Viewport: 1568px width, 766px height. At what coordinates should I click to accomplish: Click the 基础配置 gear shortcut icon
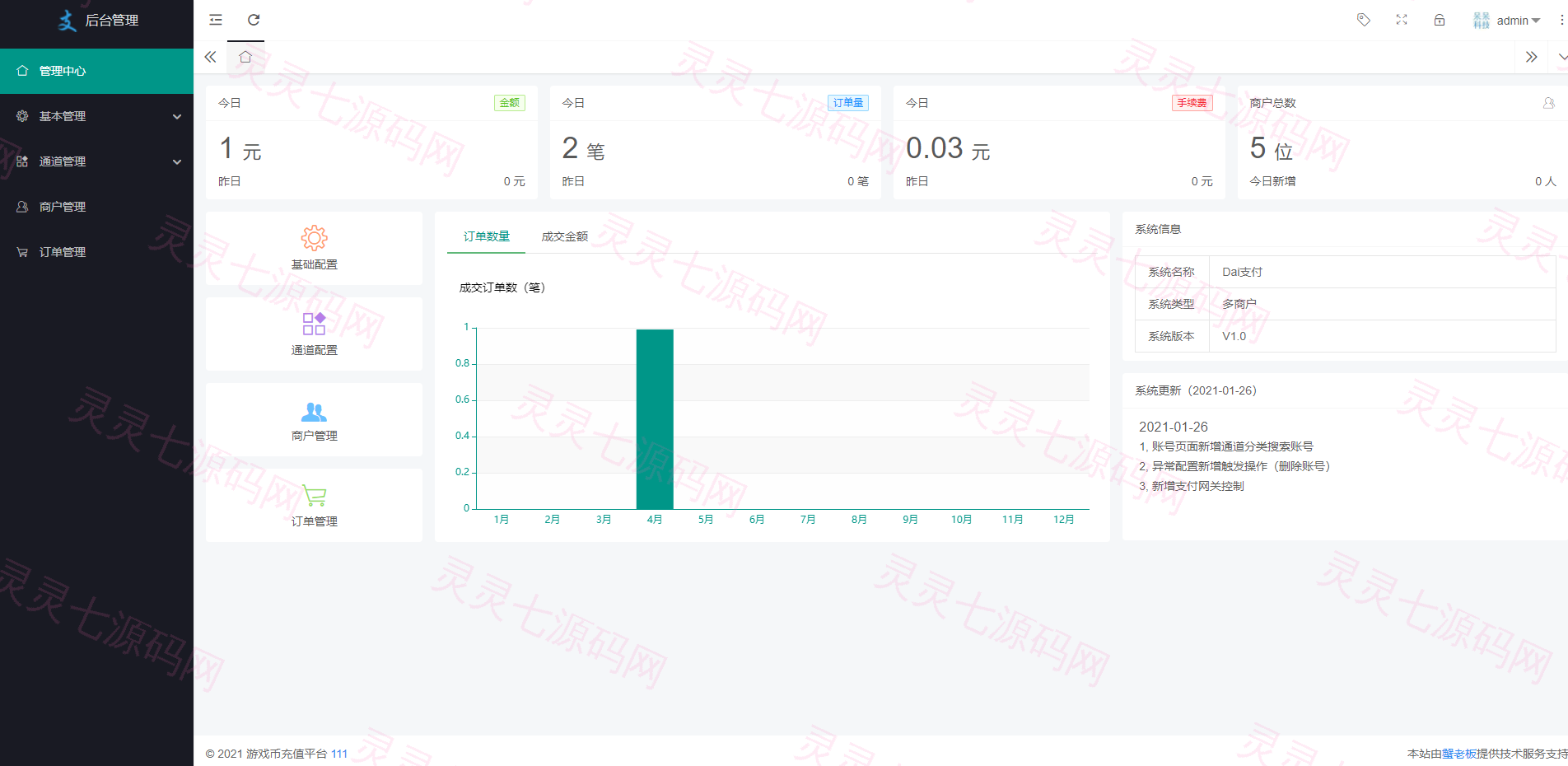(x=314, y=238)
